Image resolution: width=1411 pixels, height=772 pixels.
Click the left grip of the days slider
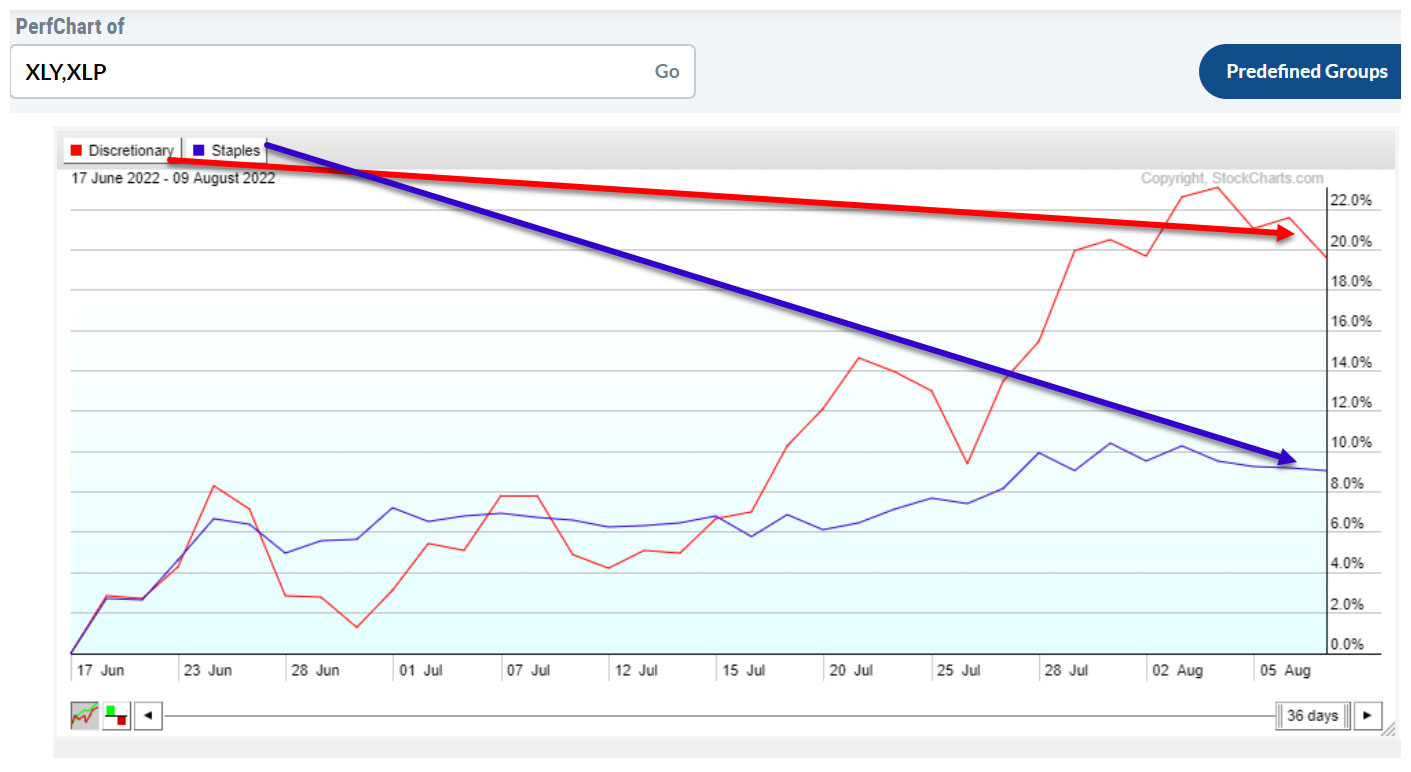coord(1280,716)
